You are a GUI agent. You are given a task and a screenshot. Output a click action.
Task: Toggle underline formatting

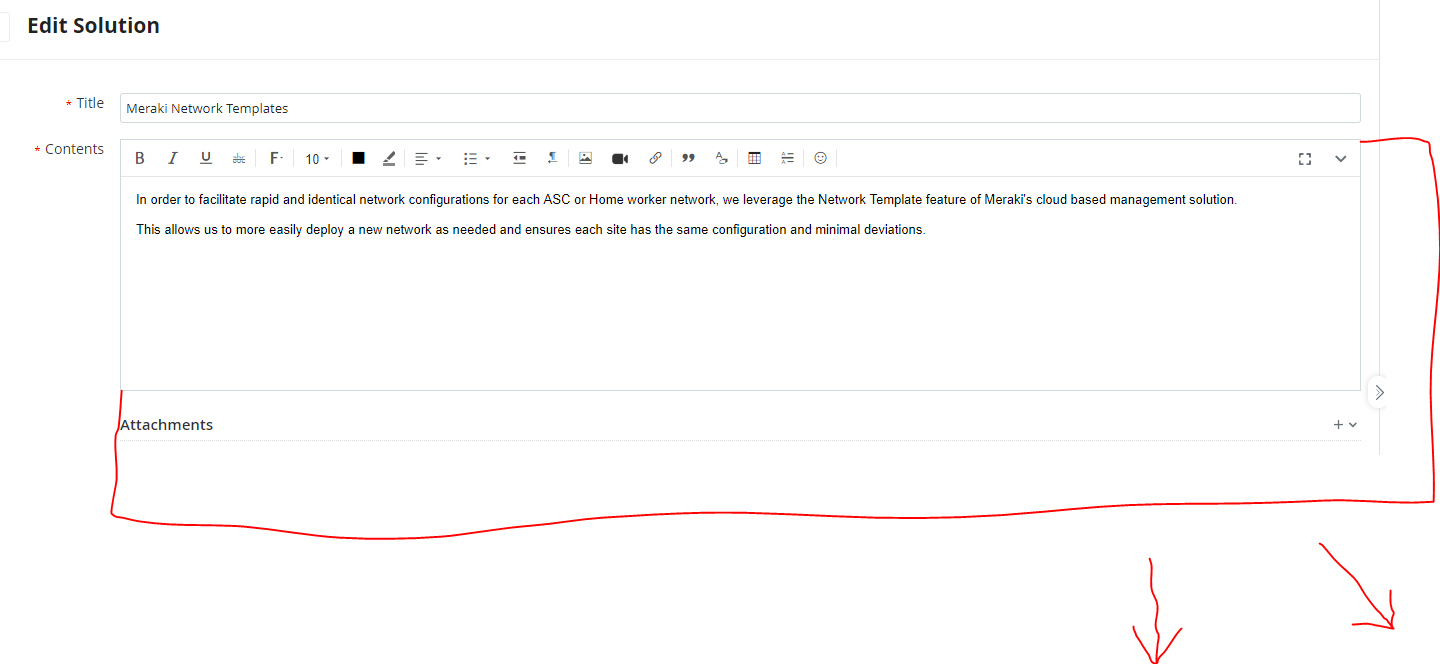click(x=206, y=158)
